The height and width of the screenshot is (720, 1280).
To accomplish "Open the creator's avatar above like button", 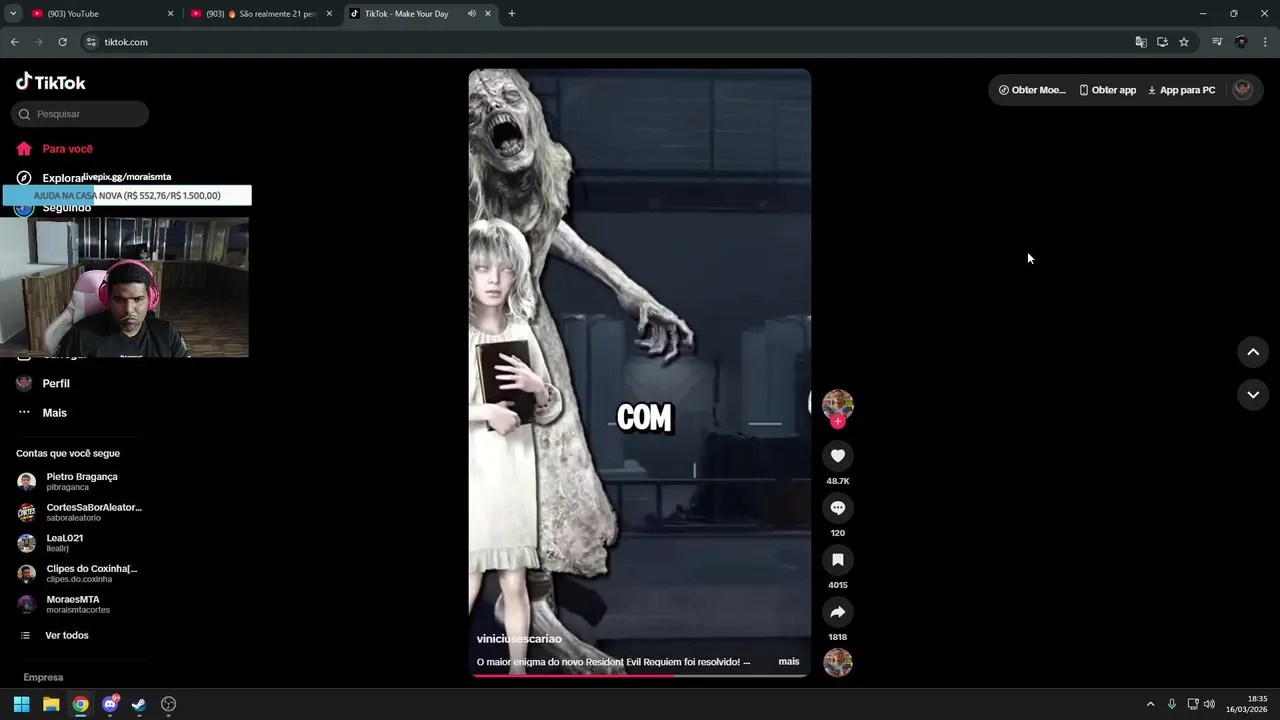I will coord(838,404).
